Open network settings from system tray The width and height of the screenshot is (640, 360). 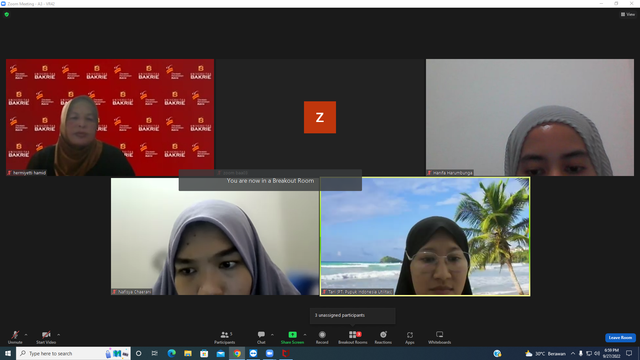[589, 353]
